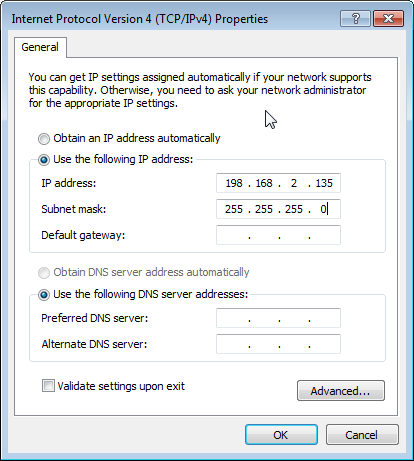Focus the Alternate DNS server field
The height and width of the screenshot is (461, 414).
pos(278,344)
